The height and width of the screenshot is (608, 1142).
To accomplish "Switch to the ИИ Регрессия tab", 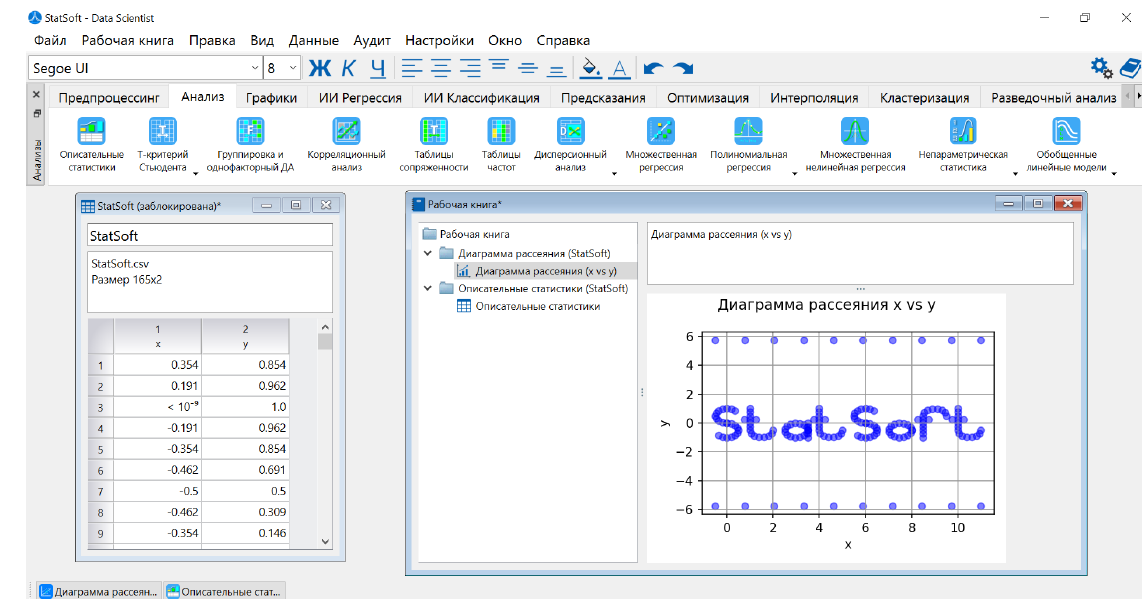I will pos(361,98).
